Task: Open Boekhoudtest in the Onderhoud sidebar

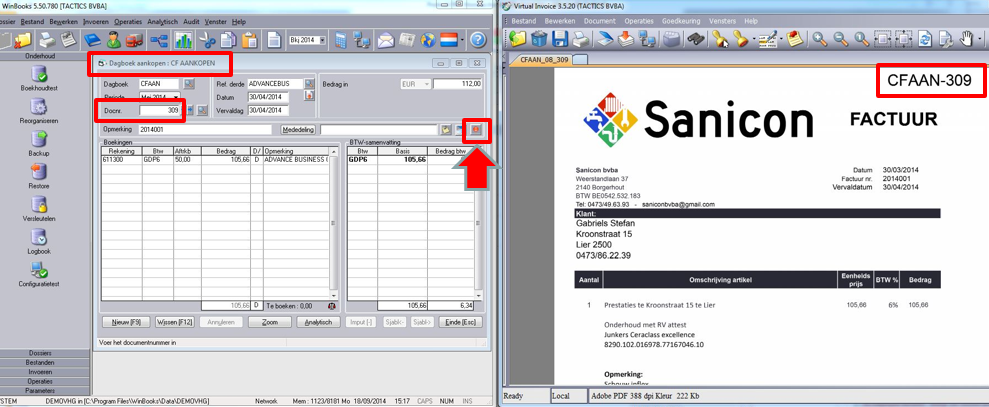Action: pyautogui.click(x=39, y=76)
